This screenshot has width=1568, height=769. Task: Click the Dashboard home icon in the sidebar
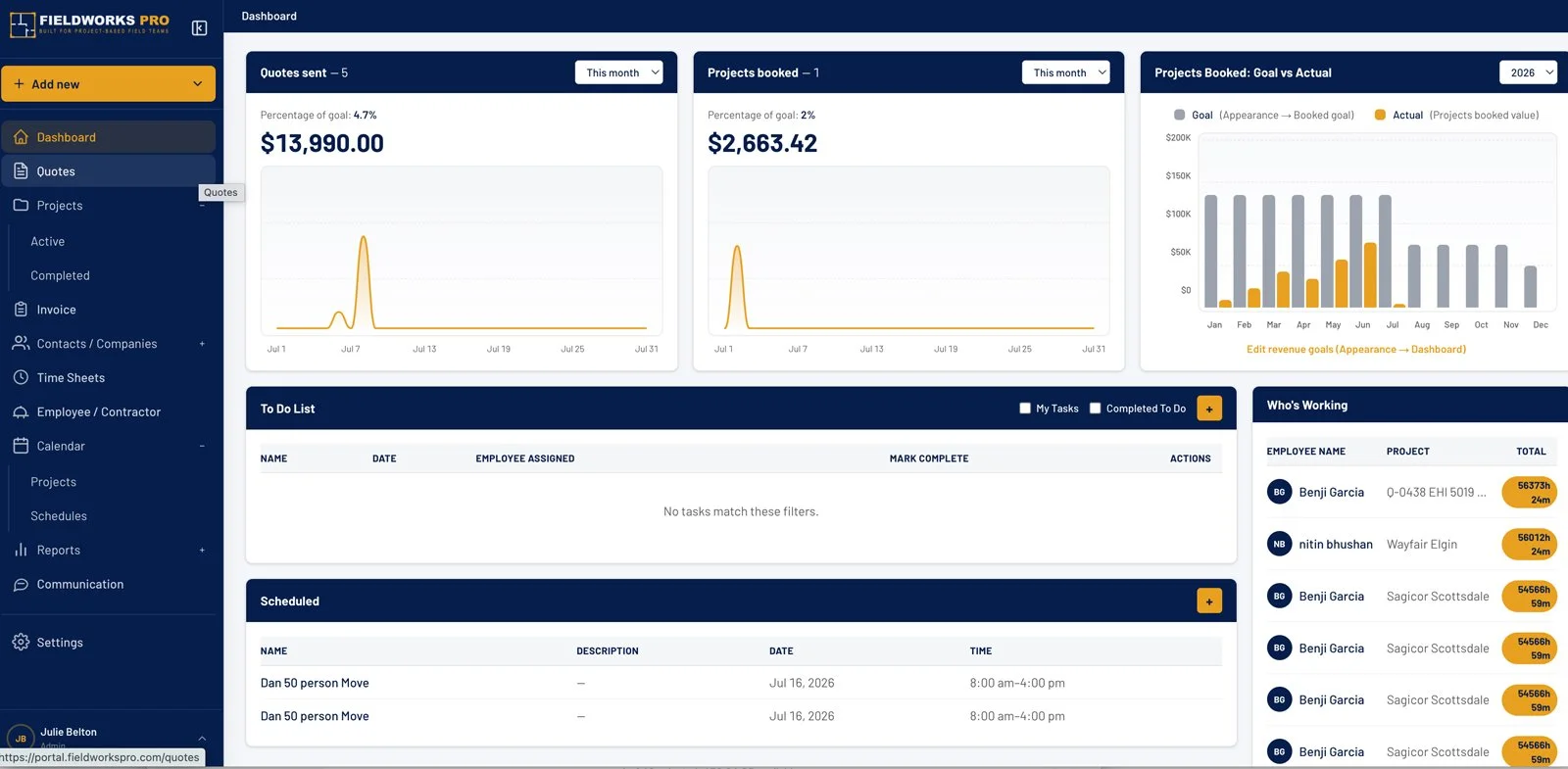pyautogui.click(x=21, y=137)
